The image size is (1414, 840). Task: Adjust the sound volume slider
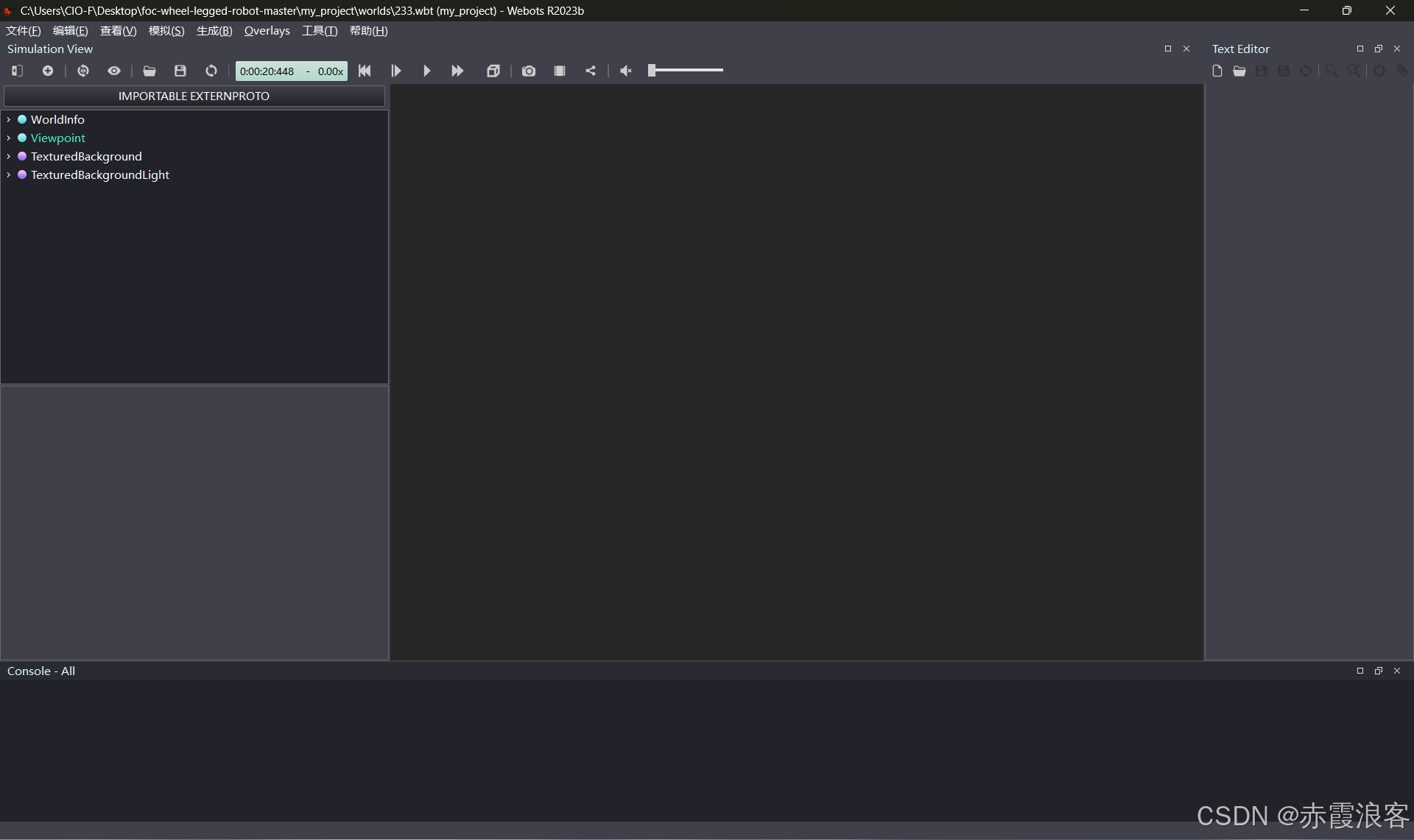point(685,71)
